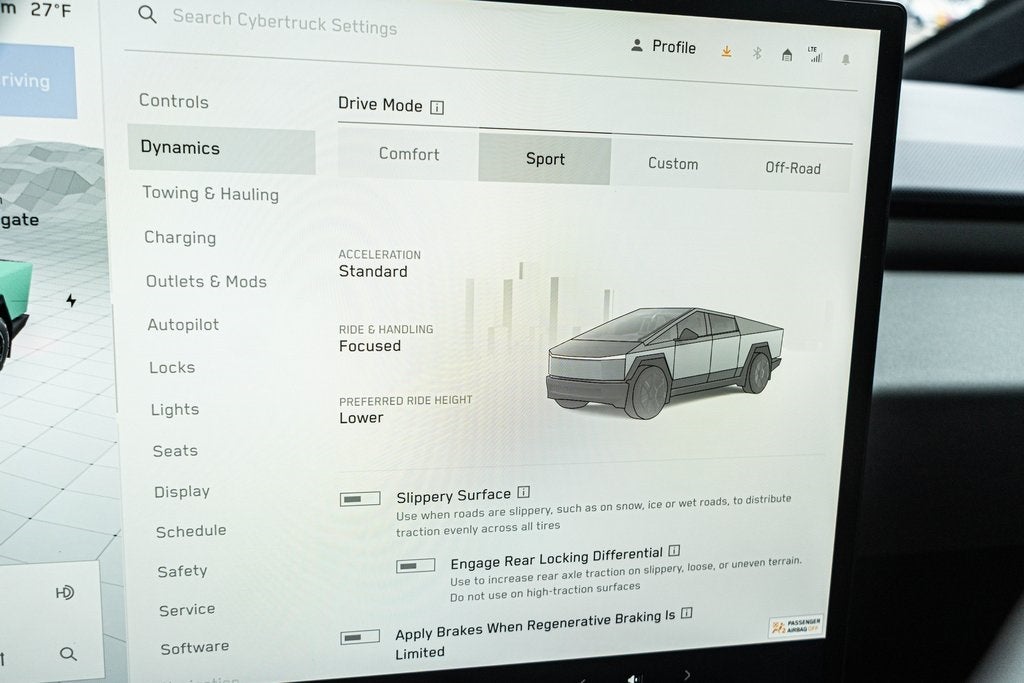Enable Slippery Surface mode
Screen dimensions: 1024x683
(x=359, y=497)
